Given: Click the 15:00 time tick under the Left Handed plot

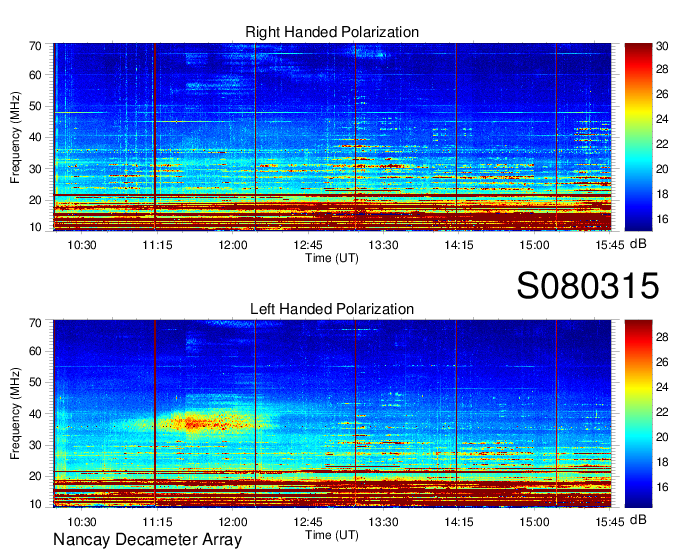Looking at the screenshot, I should pos(534,522).
